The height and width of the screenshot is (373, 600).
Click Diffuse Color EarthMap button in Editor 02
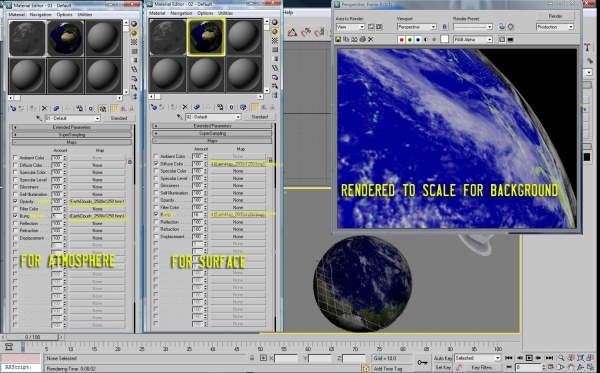point(238,164)
